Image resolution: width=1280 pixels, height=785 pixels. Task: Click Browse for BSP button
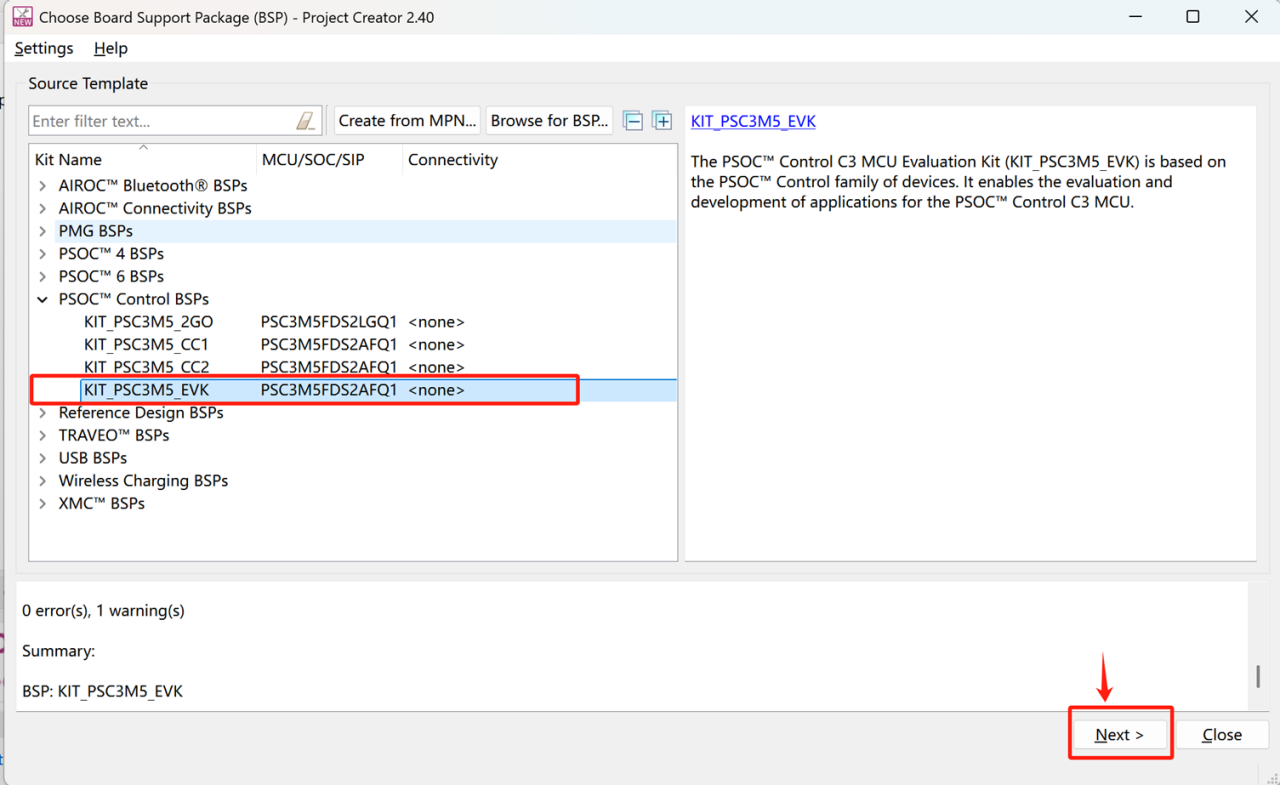[549, 121]
